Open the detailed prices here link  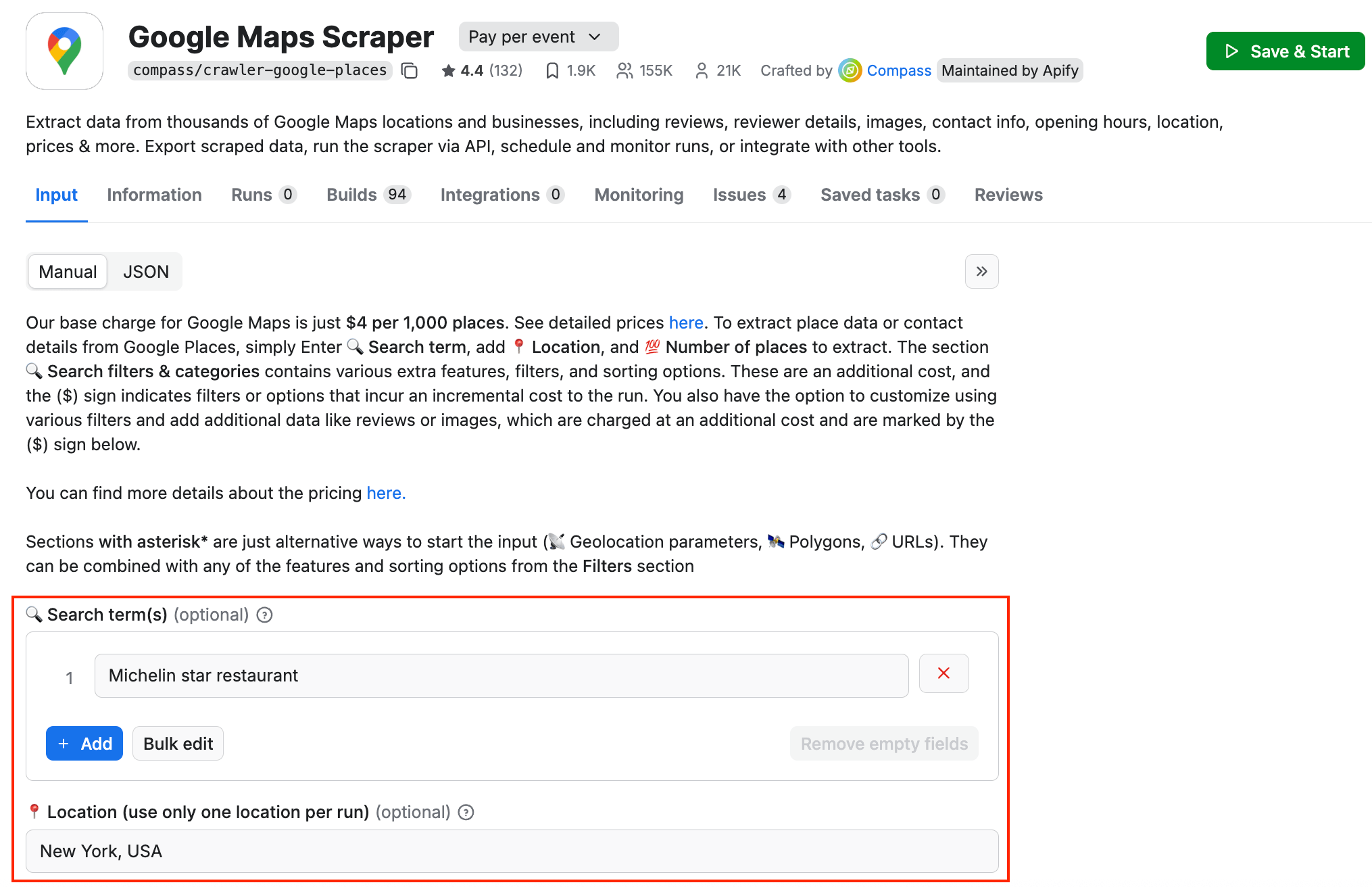pos(685,322)
